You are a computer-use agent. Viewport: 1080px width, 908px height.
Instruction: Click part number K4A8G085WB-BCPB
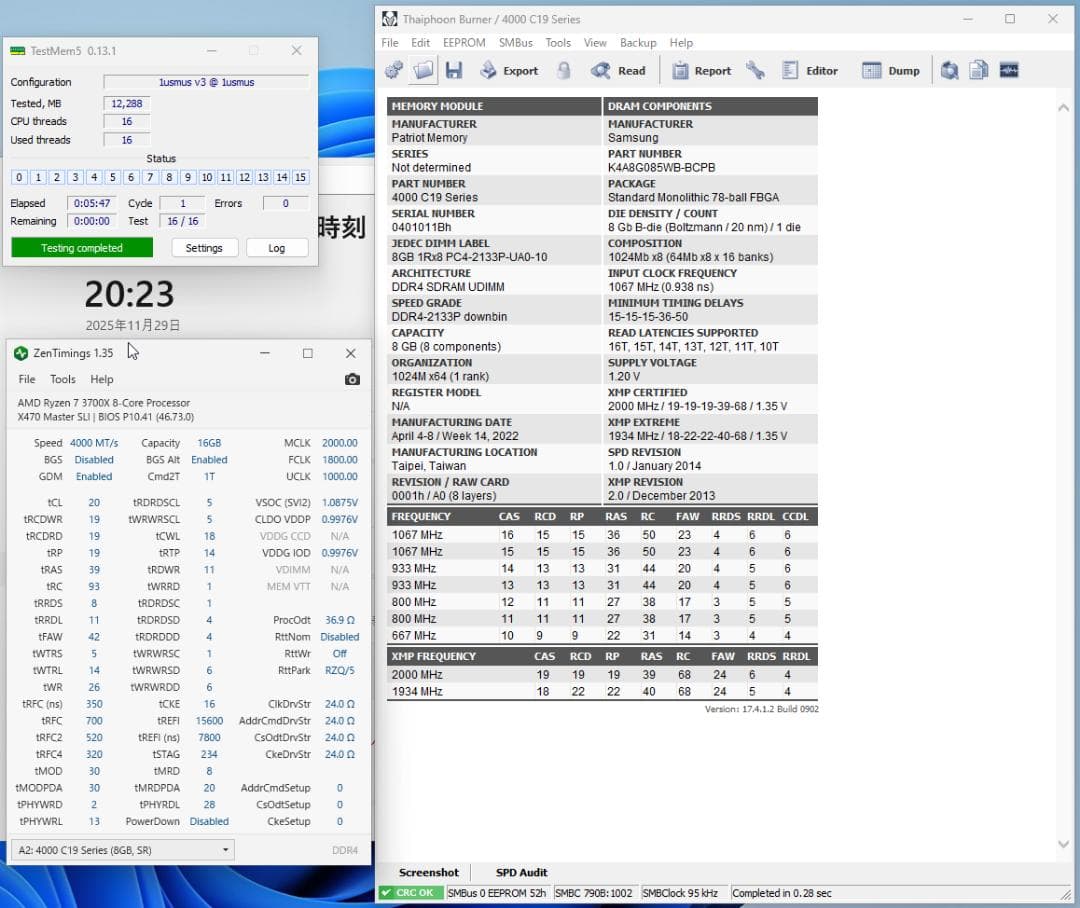click(x=661, y=167)
